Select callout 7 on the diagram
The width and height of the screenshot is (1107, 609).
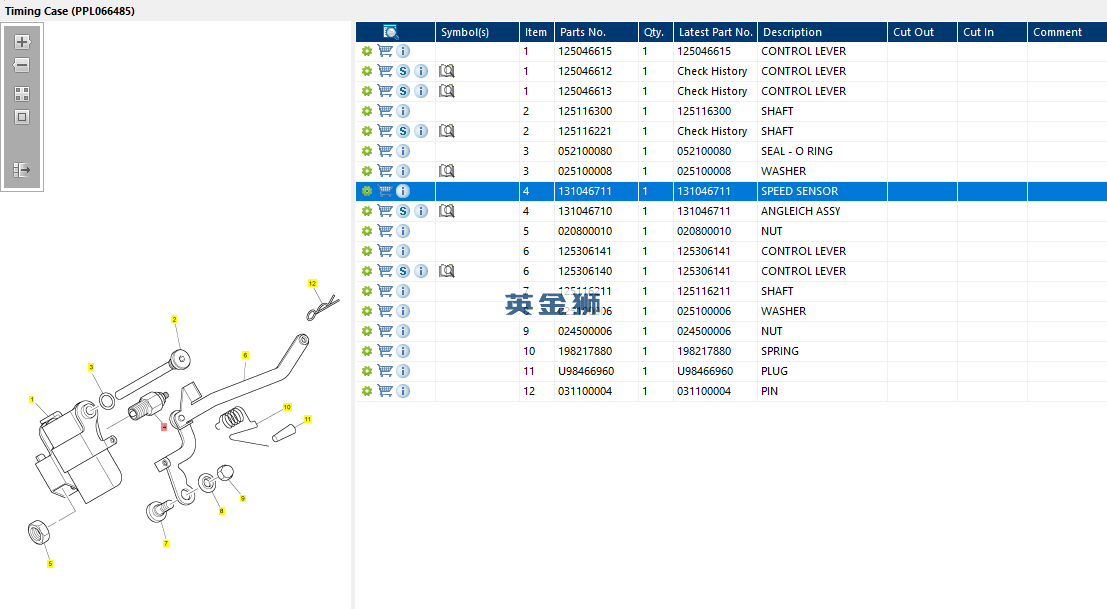(x=166, y=543)
